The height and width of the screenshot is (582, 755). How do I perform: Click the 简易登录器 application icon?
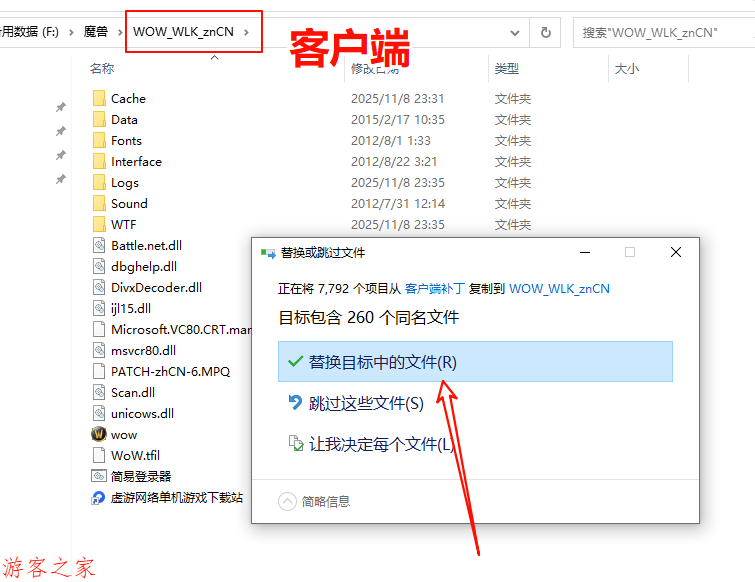point(98,476)
